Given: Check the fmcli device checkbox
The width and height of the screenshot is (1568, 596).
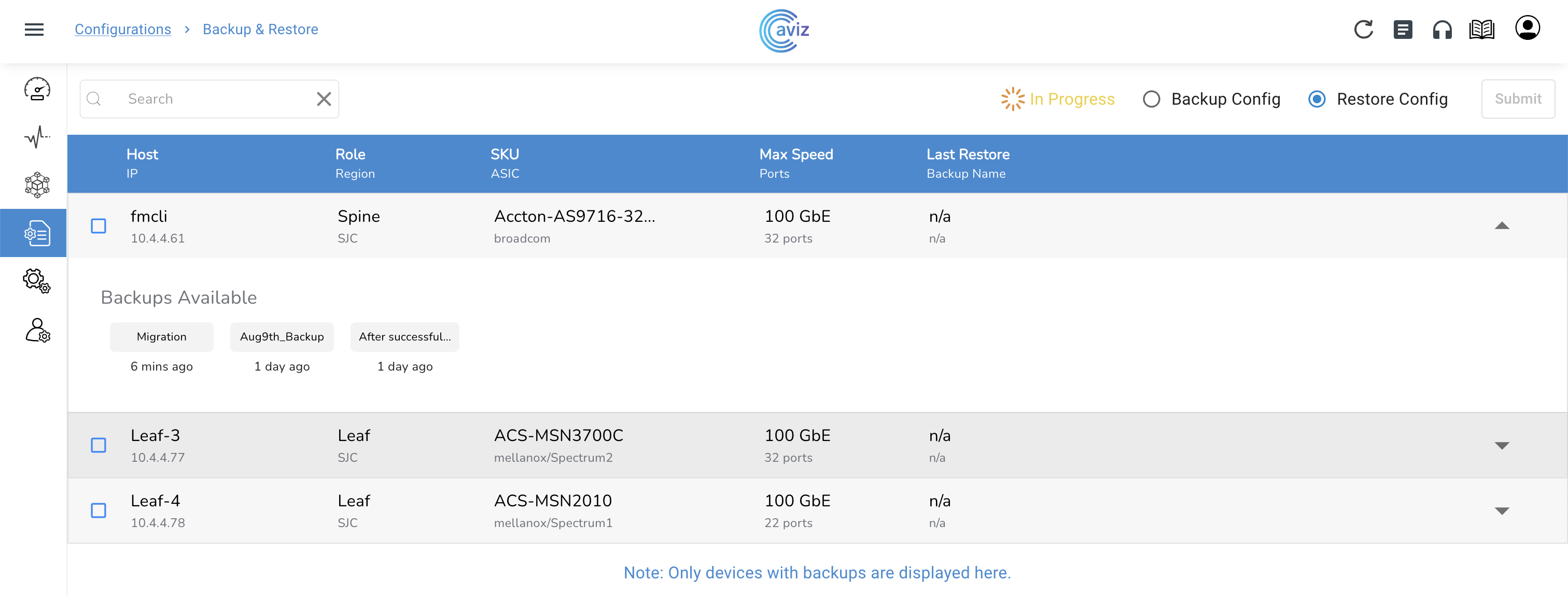Looking at the screenshot, I should click(99, 225).
